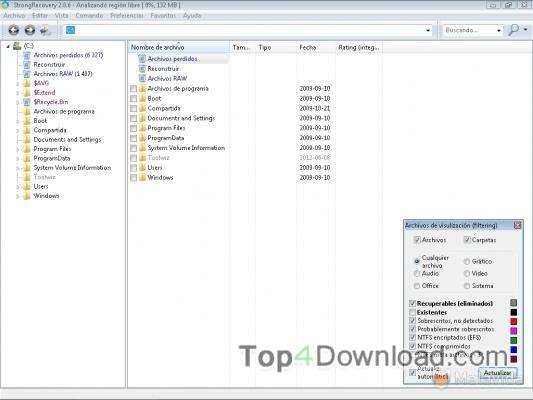Viewport: 533px width, 400px height.
Task: Sort by Nombre de archivo column header
Action: click(x=179, y=47)
